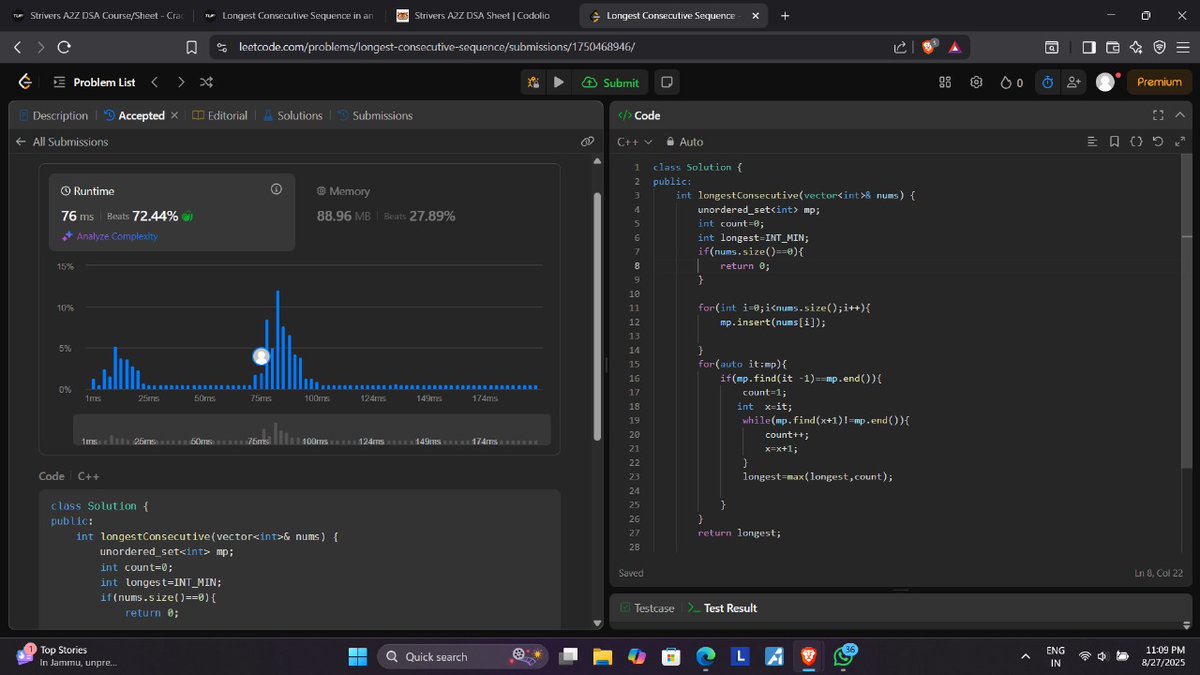Open LeetCode settings gear
Viewport: 1200px width, 675px height.
pos(976,82)
